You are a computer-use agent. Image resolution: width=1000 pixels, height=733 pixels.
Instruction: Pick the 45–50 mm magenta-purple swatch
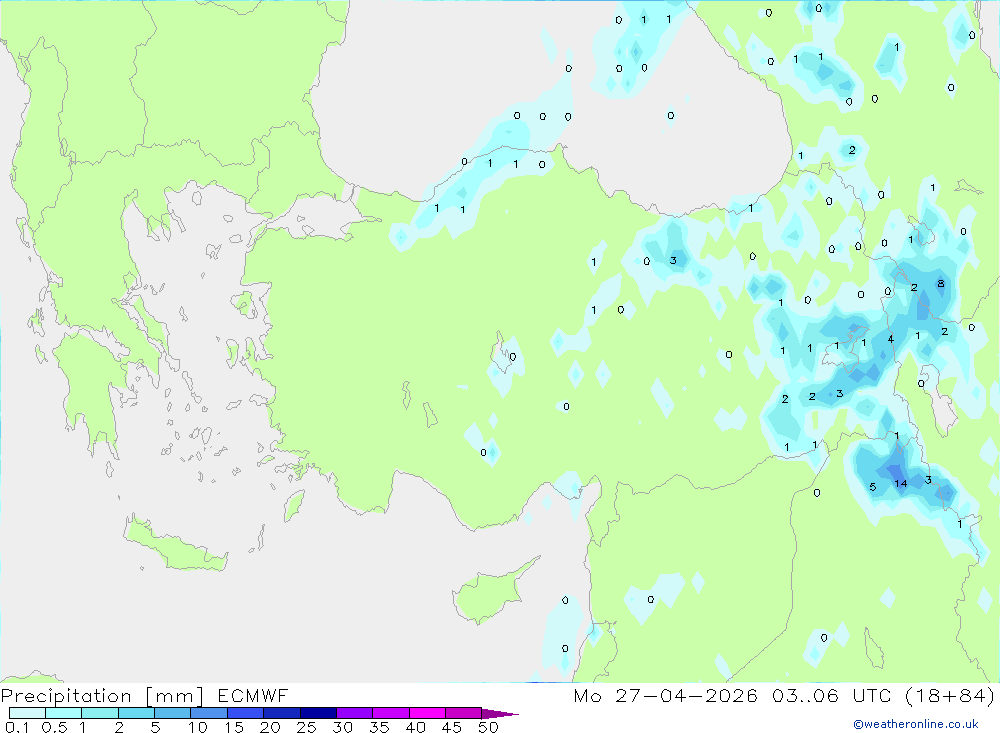coord(463,713)
